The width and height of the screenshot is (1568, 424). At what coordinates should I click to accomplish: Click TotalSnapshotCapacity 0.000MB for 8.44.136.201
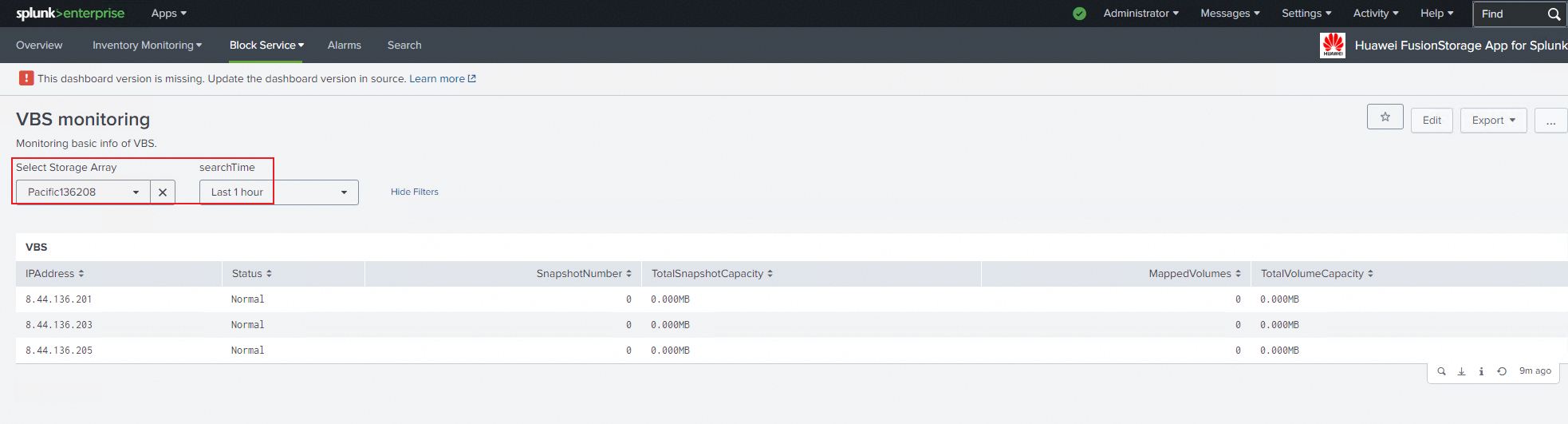coord(670,299)
